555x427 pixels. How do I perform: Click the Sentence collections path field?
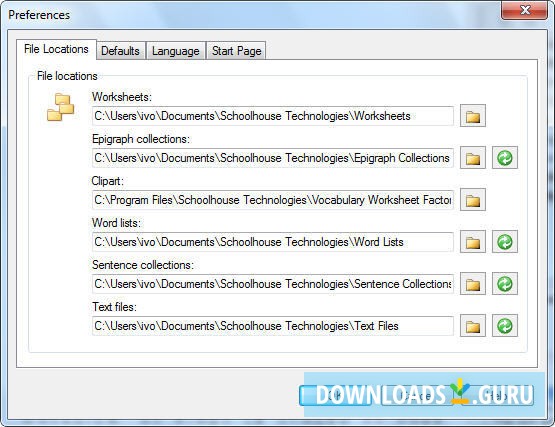[273, 284]
